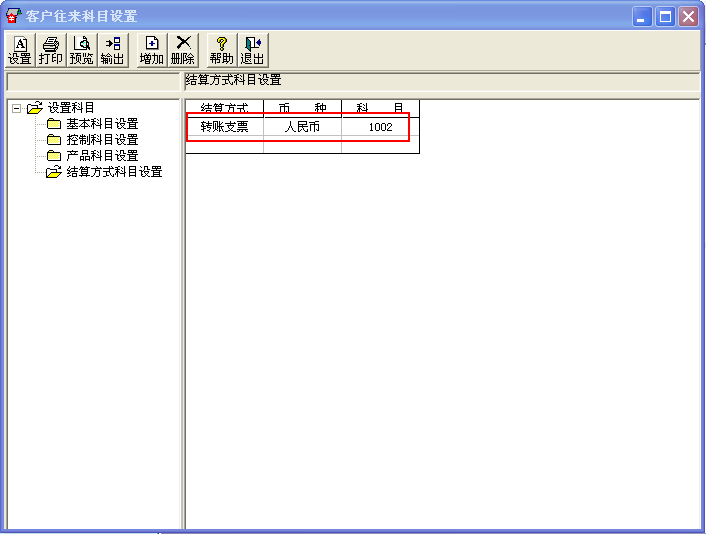Viewport: 706px width, 534px height.
Task: Click the 结算方式 column header
Action: coord(225,109)
